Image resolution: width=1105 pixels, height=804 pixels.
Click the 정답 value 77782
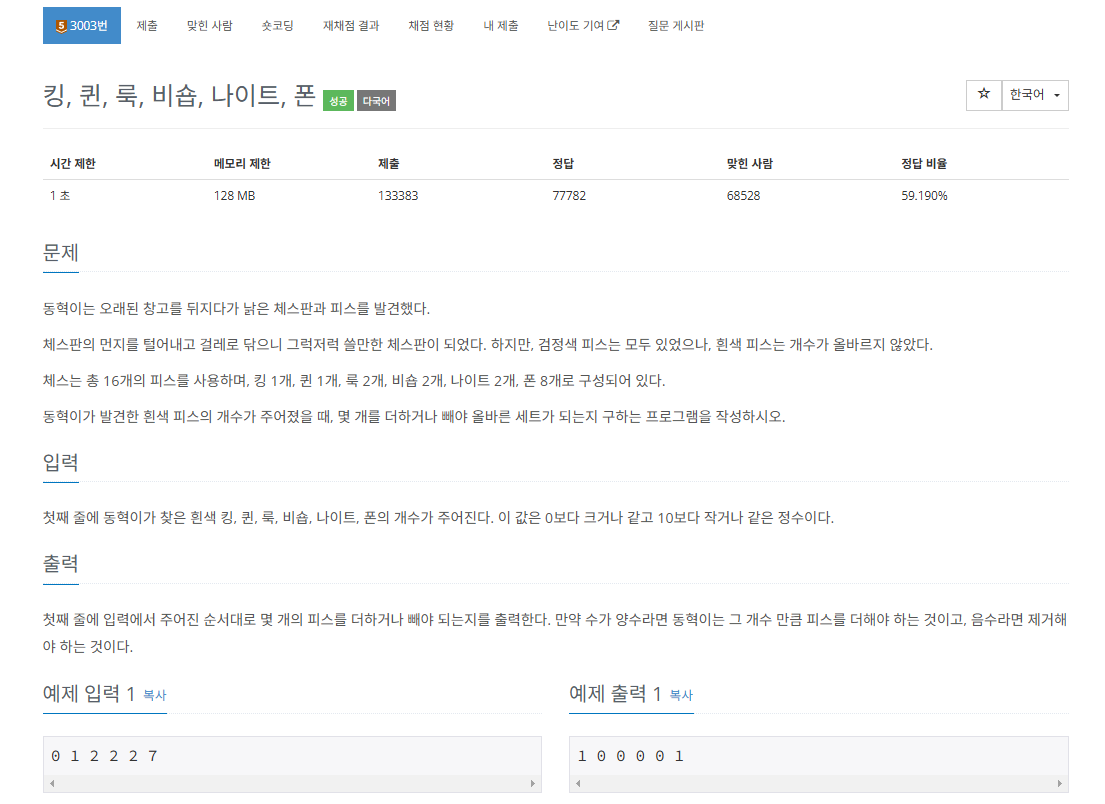569,195
